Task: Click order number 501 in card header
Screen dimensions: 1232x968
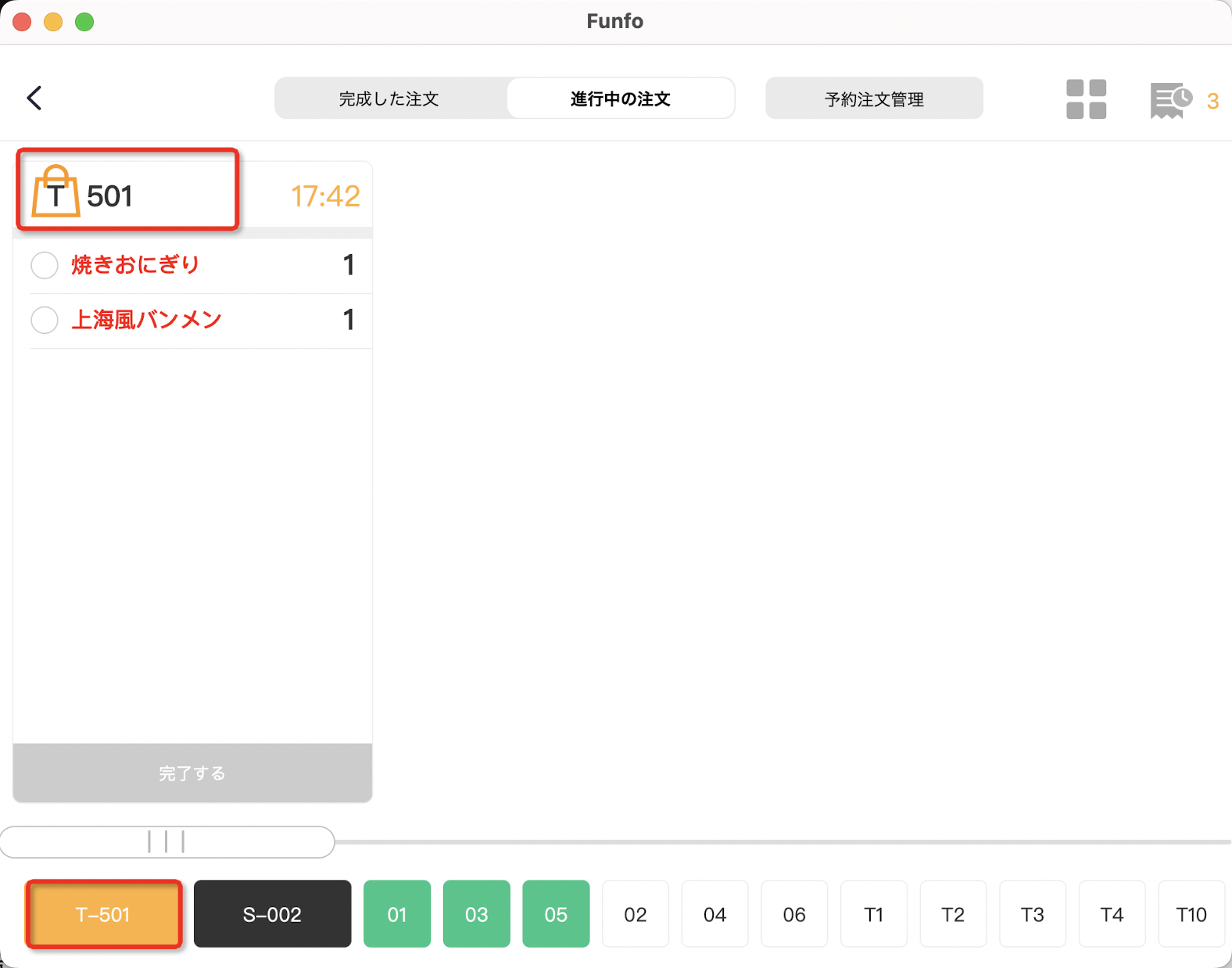Action: click(x=109, y=196)
